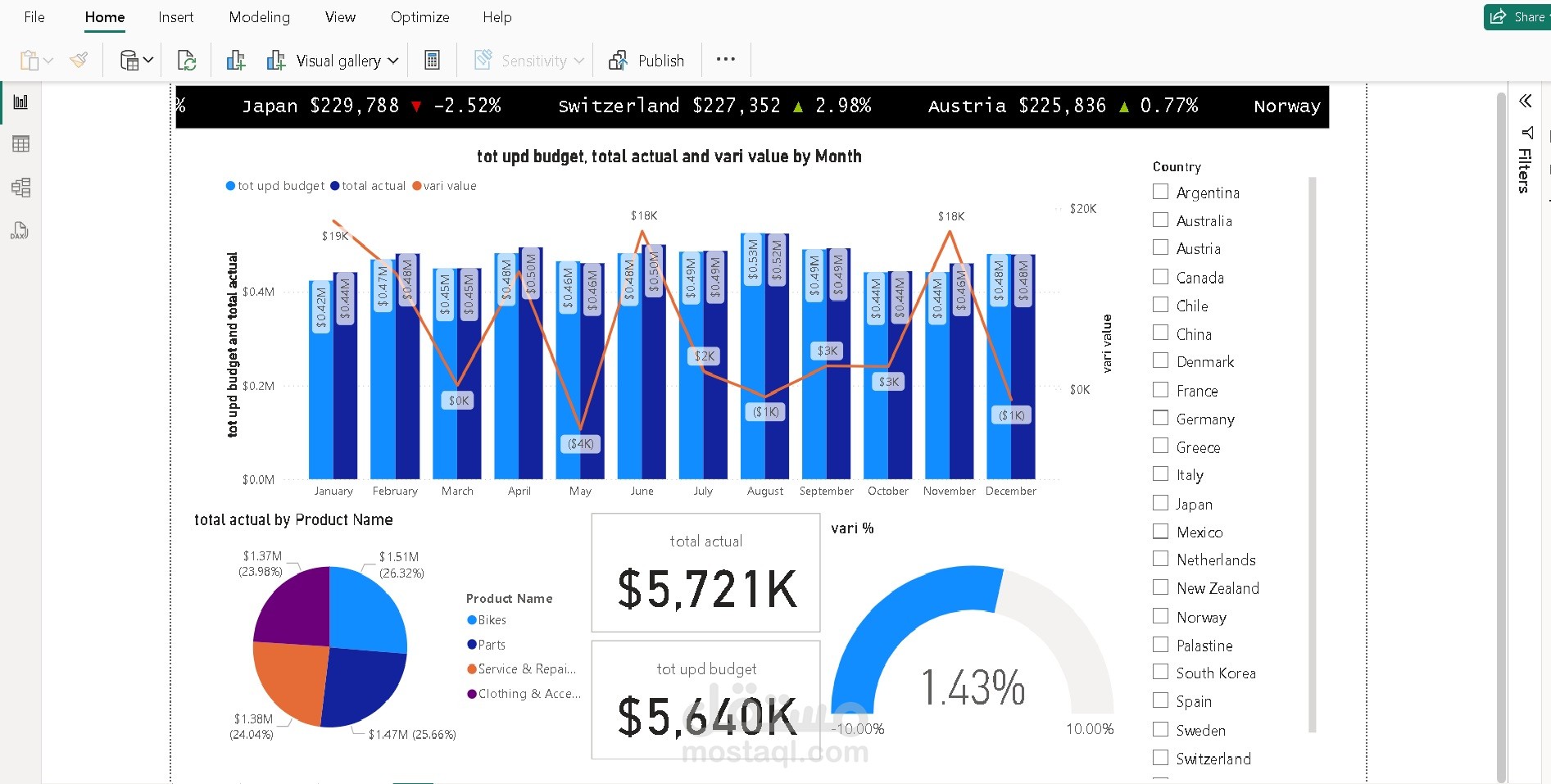Check the South Korea country checkbox

point(1160,672)
